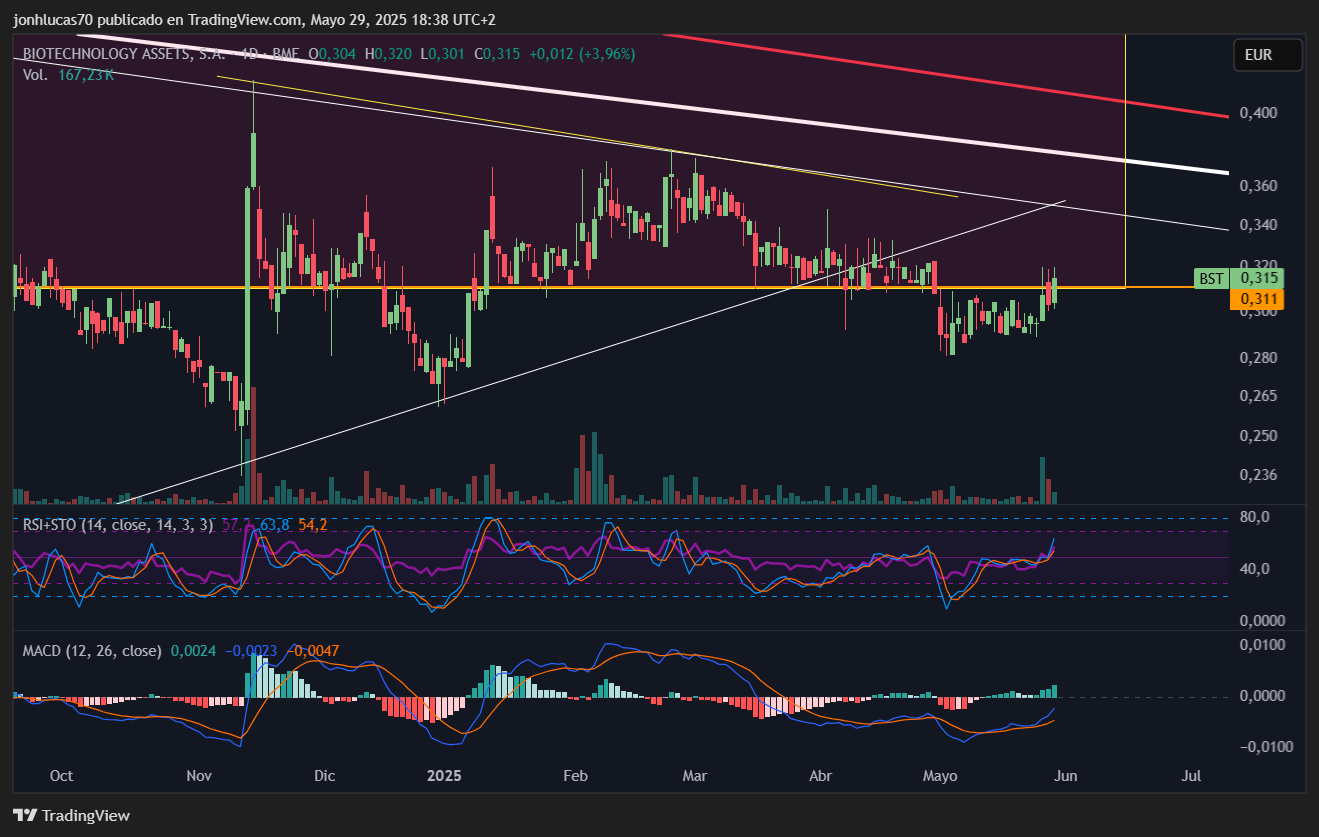Click the 167,23K volume value
Screen dimensions: 1319x837
[x=86, y=75]
